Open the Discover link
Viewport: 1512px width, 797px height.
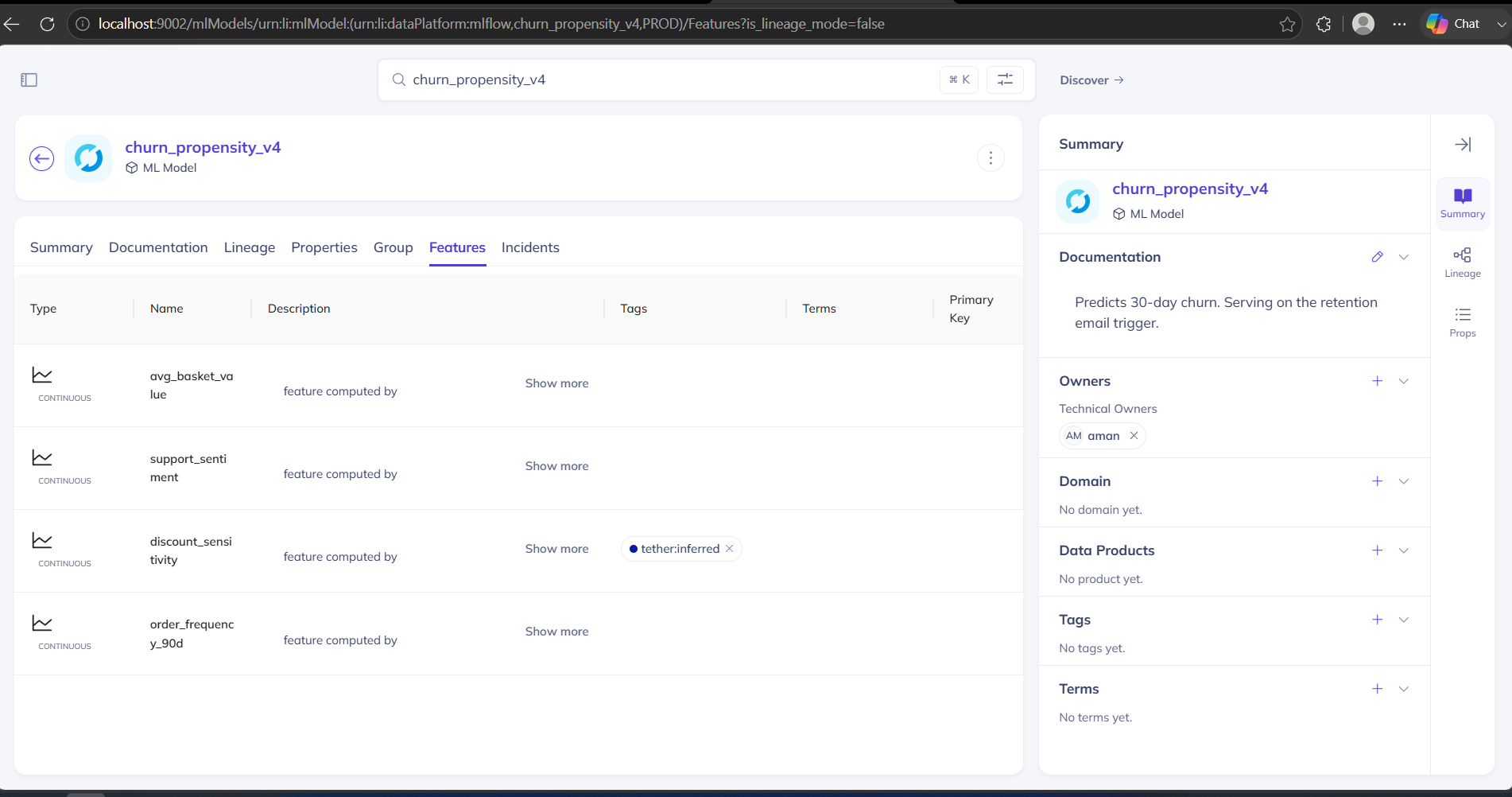click(x=1091, y=80)
